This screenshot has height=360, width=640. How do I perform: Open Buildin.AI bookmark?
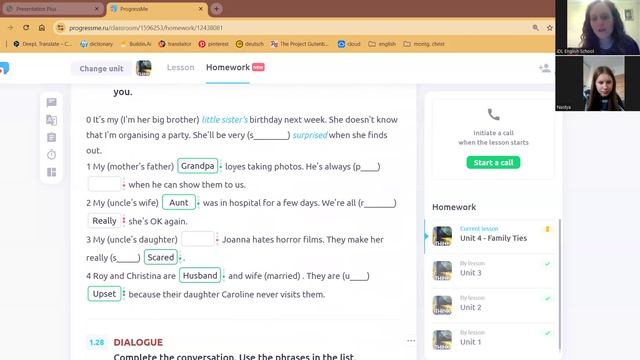(x=136, y=44)
